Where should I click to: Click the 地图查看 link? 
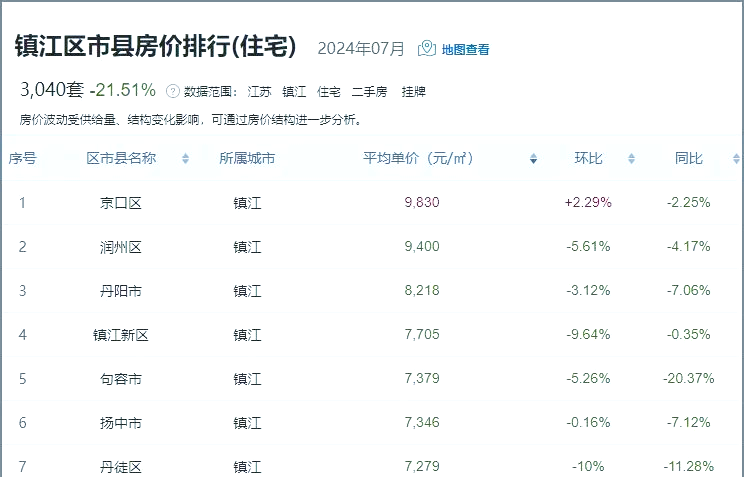465,49
